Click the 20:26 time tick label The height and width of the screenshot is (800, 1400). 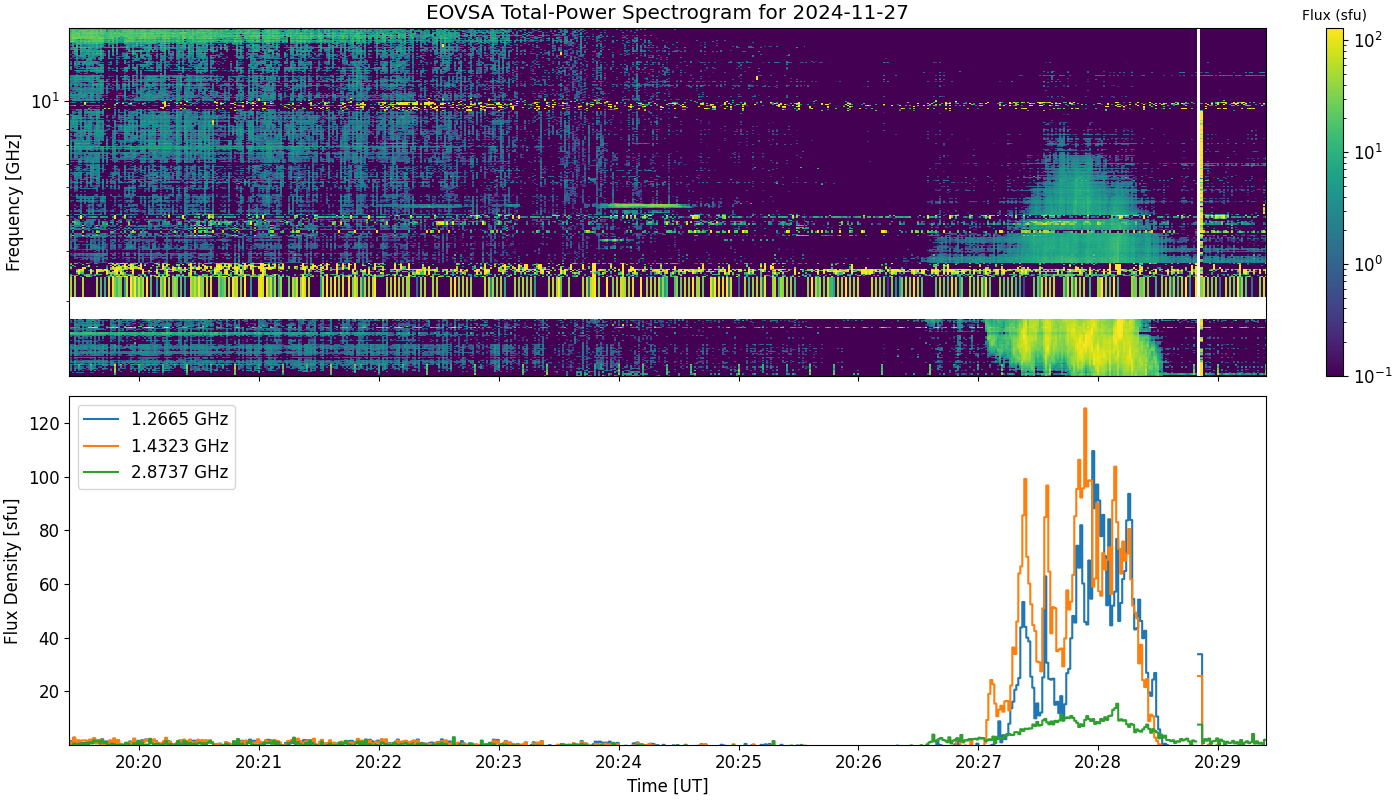point(858,762)
